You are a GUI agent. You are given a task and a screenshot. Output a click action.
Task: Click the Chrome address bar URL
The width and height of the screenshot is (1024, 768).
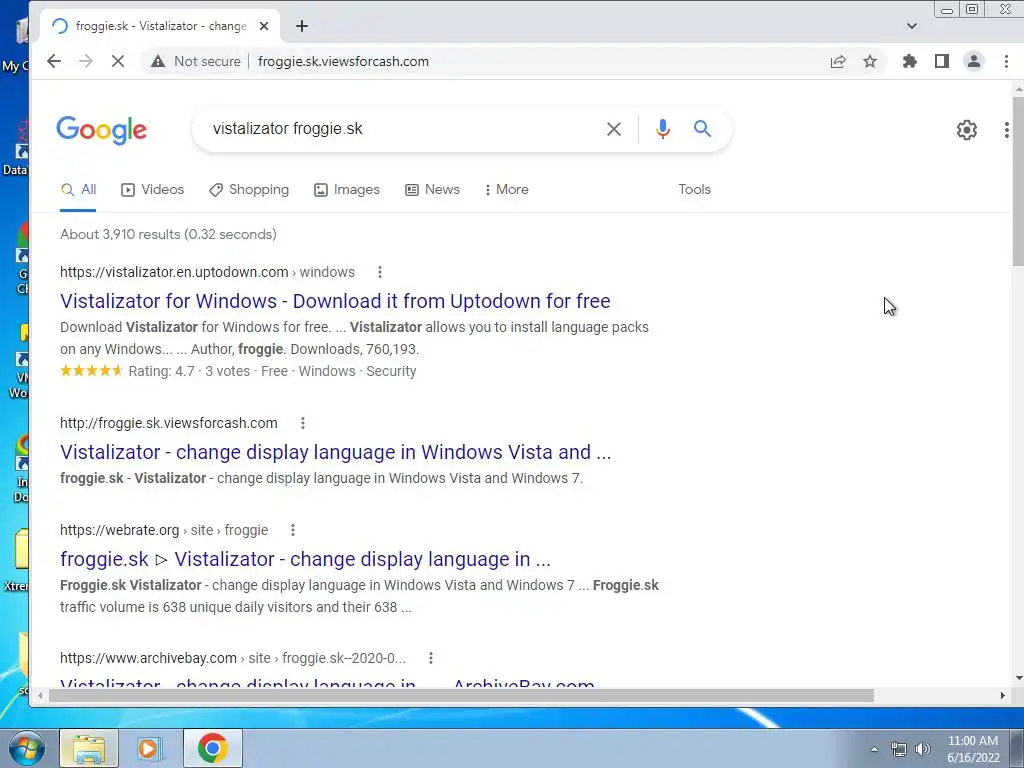coord(344,61)
